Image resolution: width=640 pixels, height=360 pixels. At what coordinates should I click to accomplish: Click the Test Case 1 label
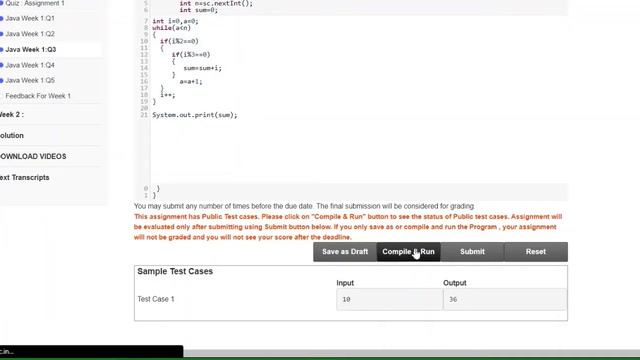click(x=156, y=299)
